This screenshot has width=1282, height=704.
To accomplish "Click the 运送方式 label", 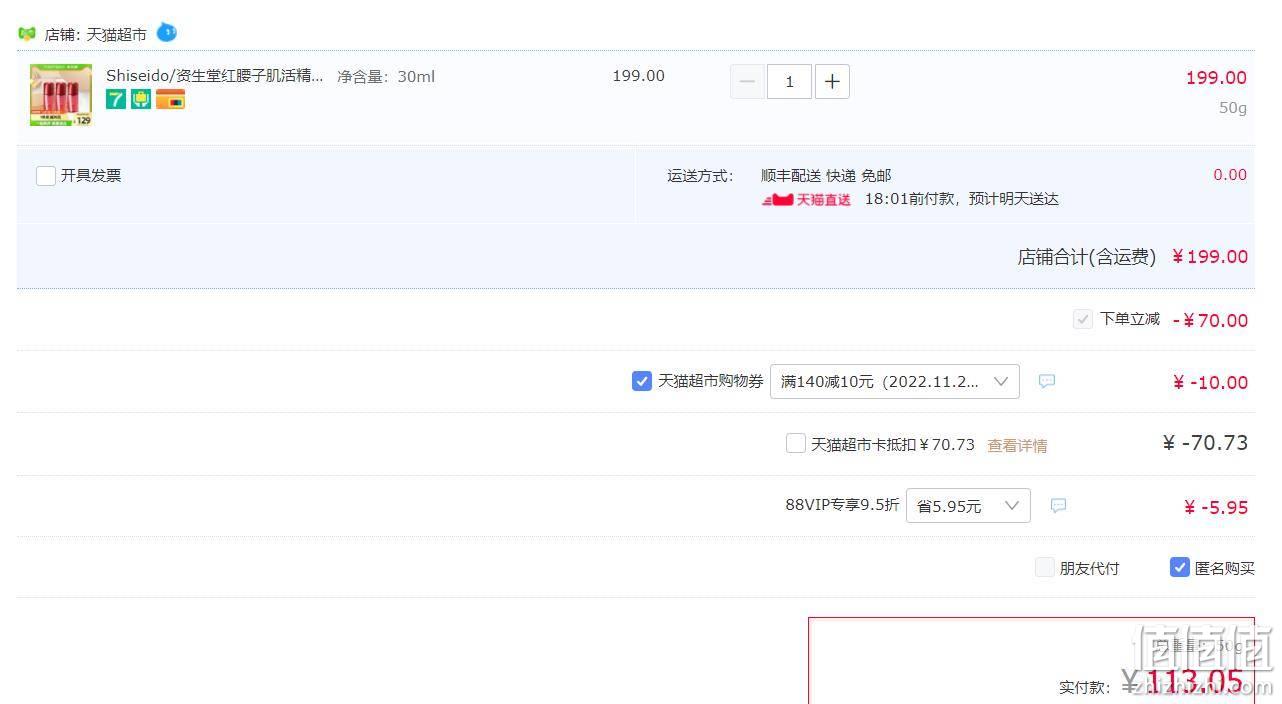I will [x=700, y=176].
